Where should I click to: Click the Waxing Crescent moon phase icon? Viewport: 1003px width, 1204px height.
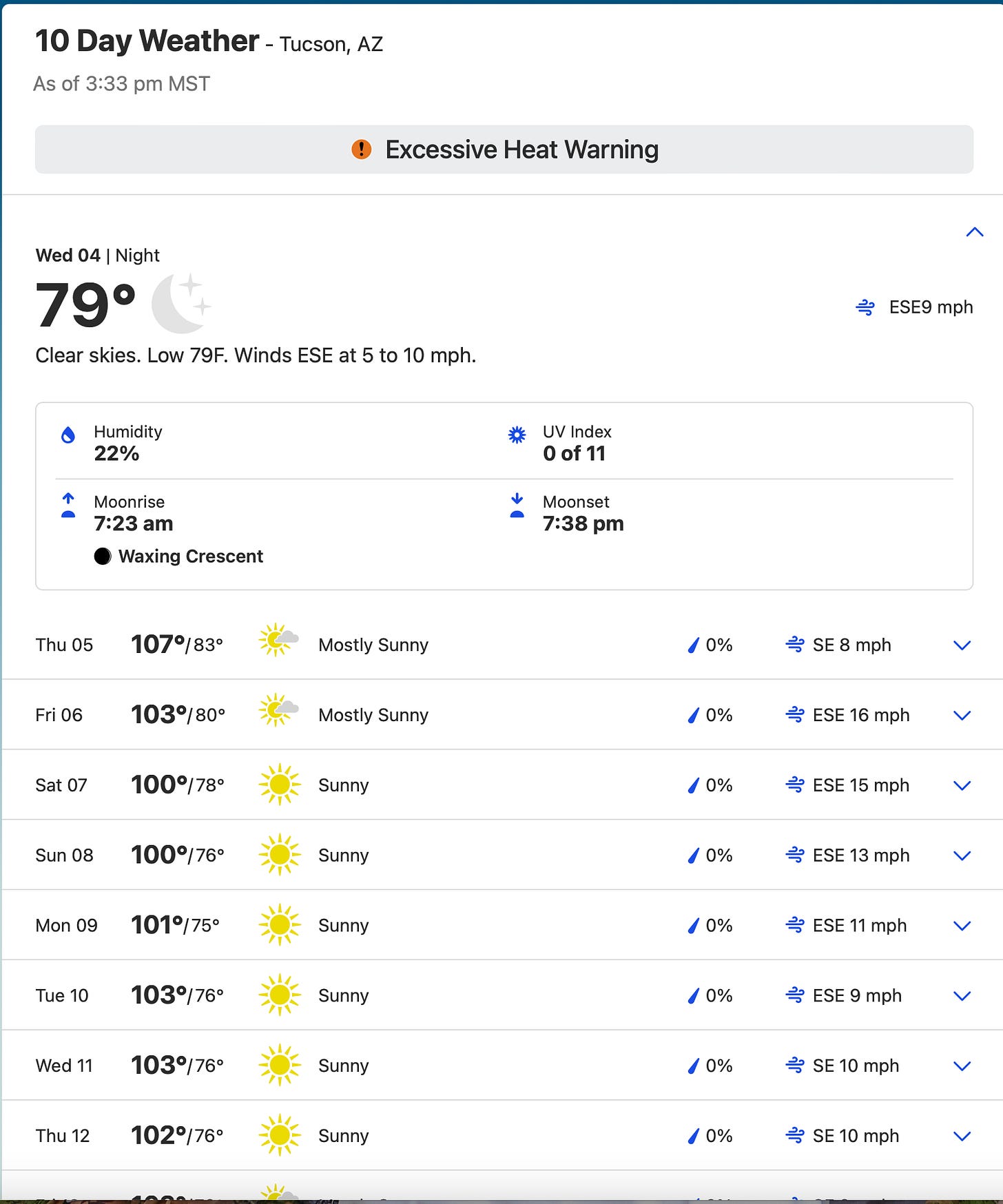(103, 556)
